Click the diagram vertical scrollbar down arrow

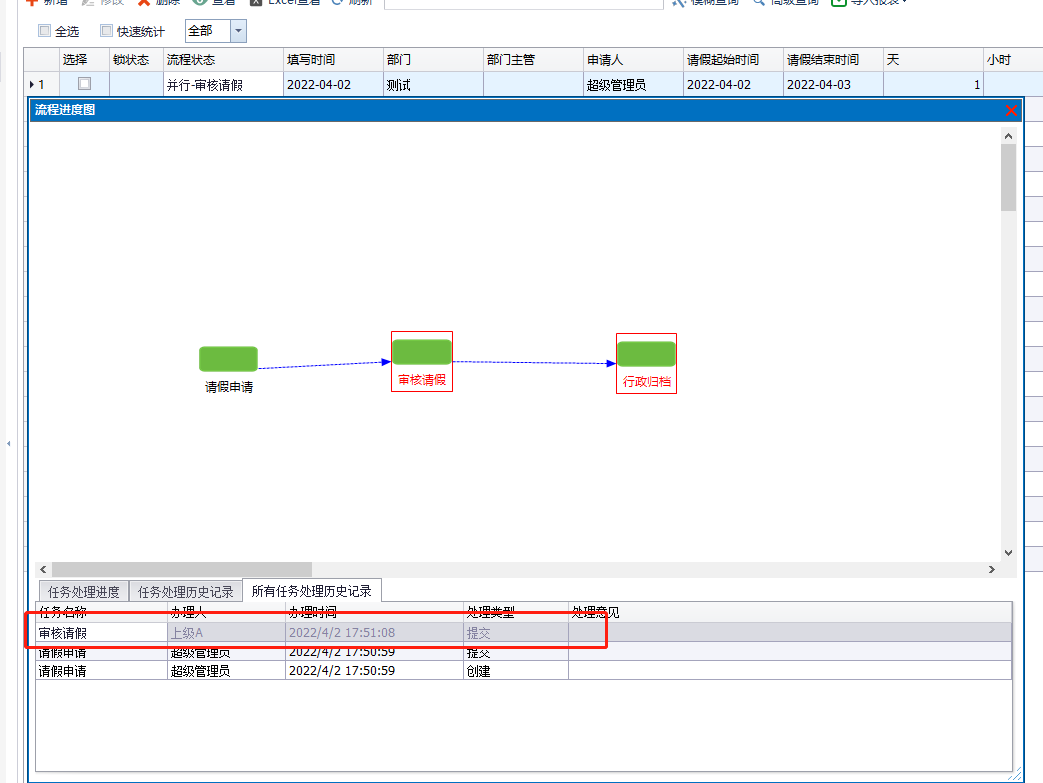[1008, 552]
